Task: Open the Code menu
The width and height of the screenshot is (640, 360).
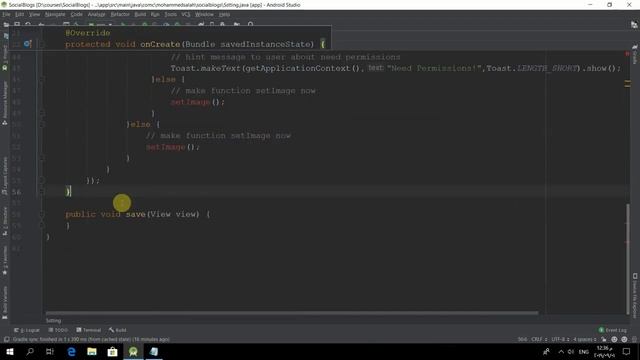Action: coord(76,14)
